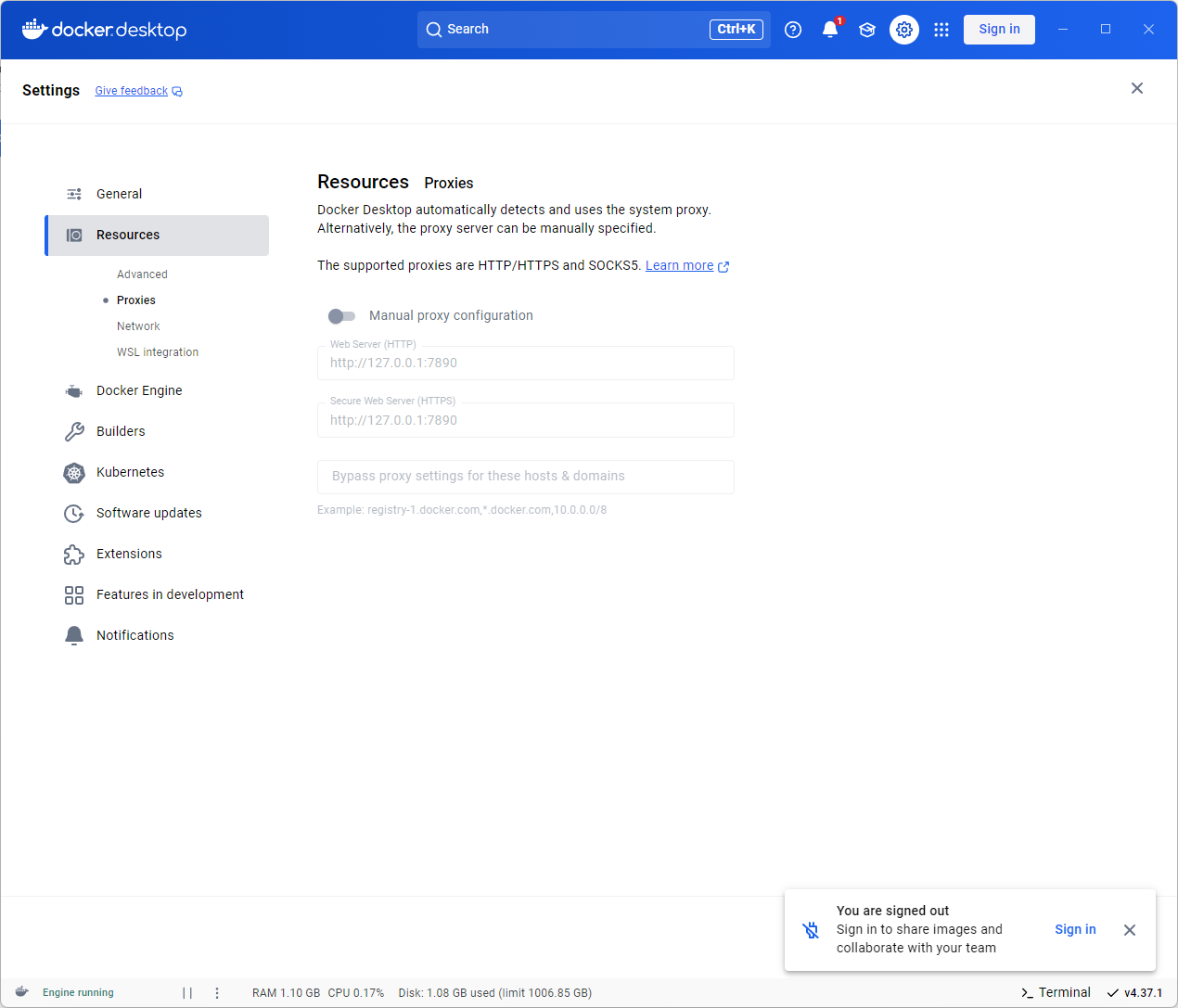Minimize the Docker Desktop window
Screen dimensions: 1178x1008
coord(1063,30)
